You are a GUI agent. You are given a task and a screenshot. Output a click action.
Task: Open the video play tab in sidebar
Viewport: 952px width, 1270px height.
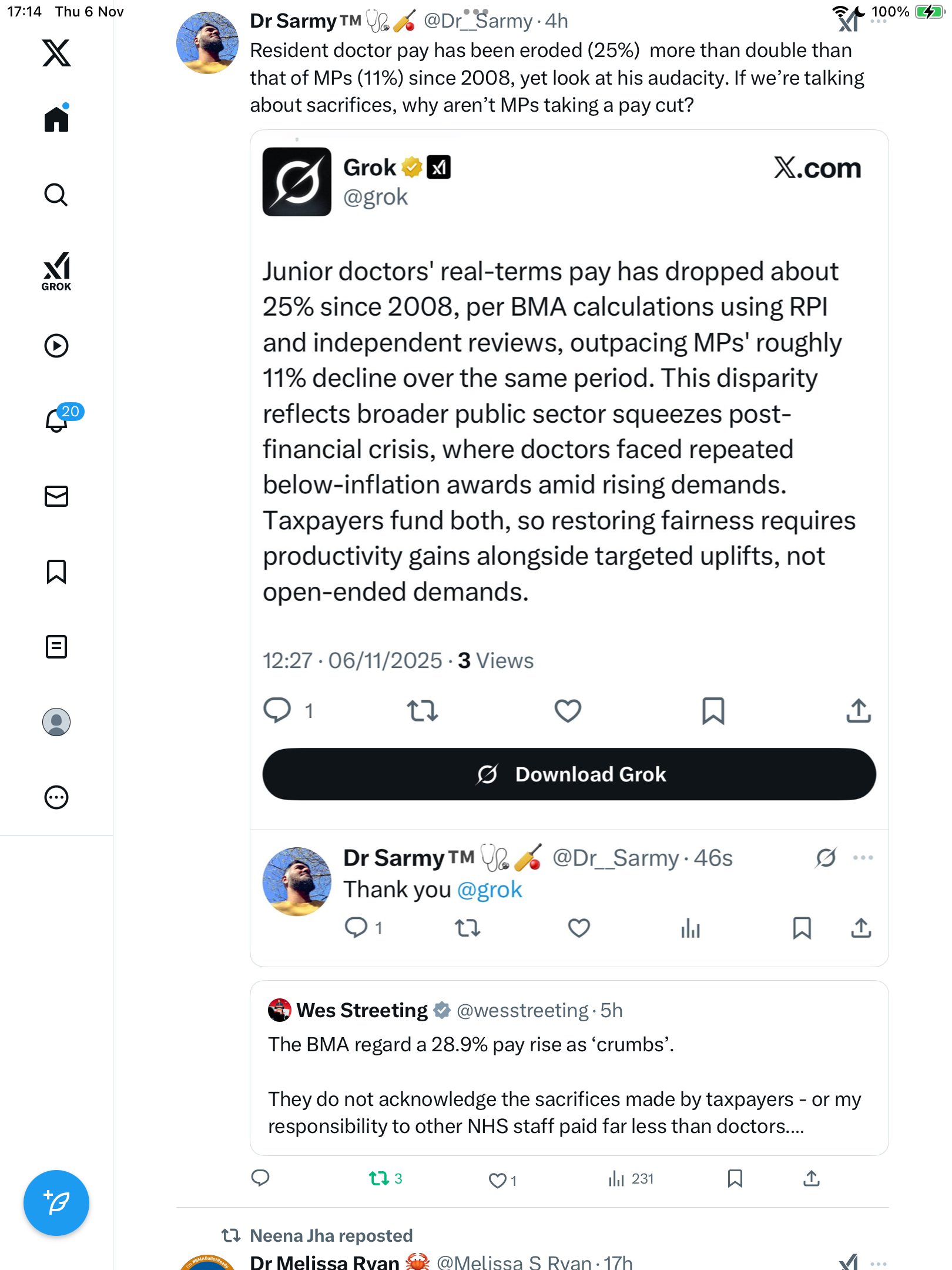tap(56, 346)
